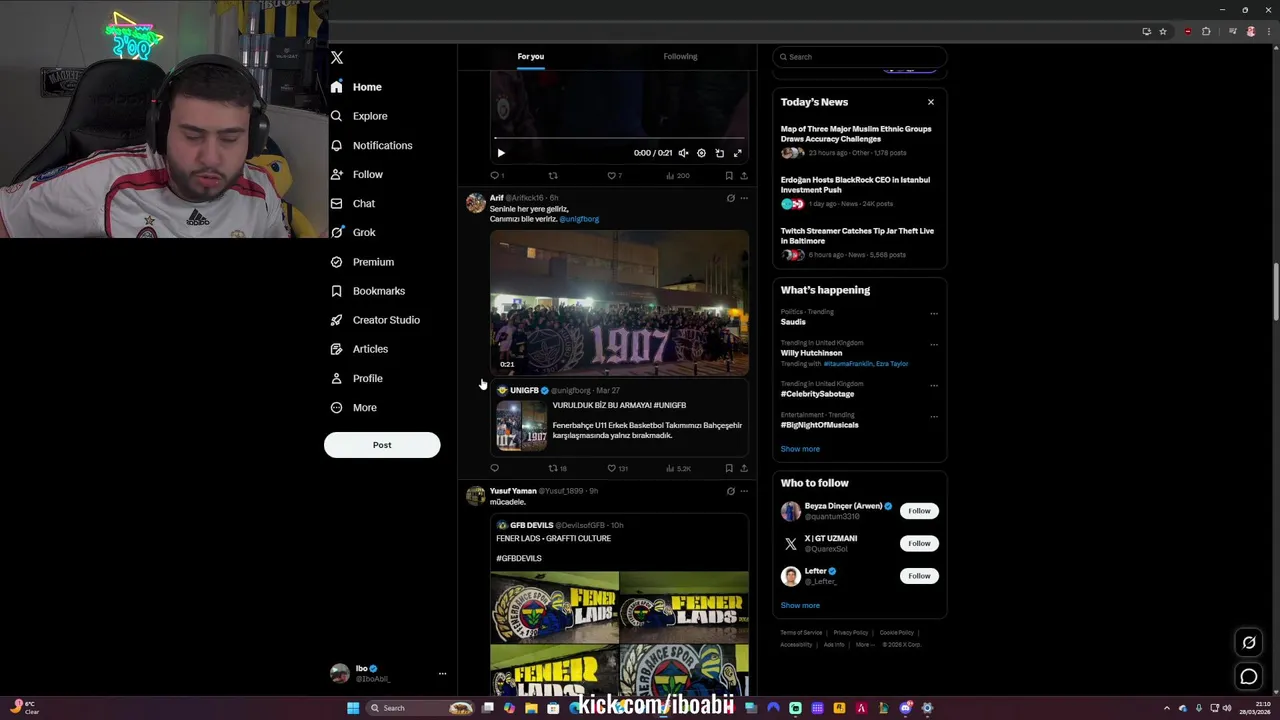Bookmark Arif's post
The width and height of the screenshot is (1280, 720).
click(x=729, y=468)
